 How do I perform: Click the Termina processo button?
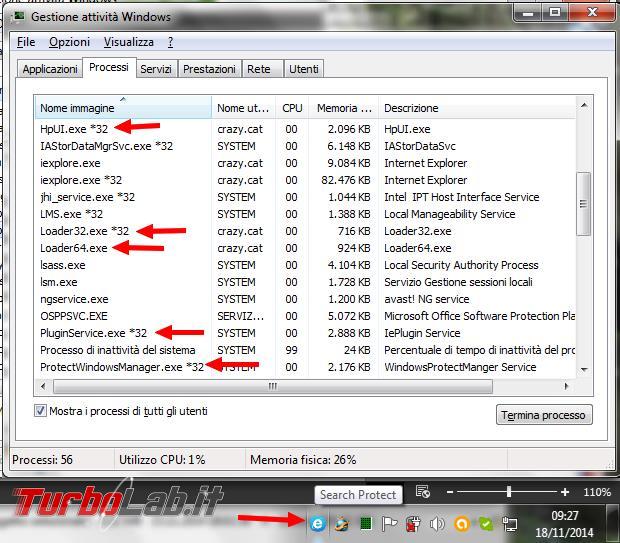544,415
